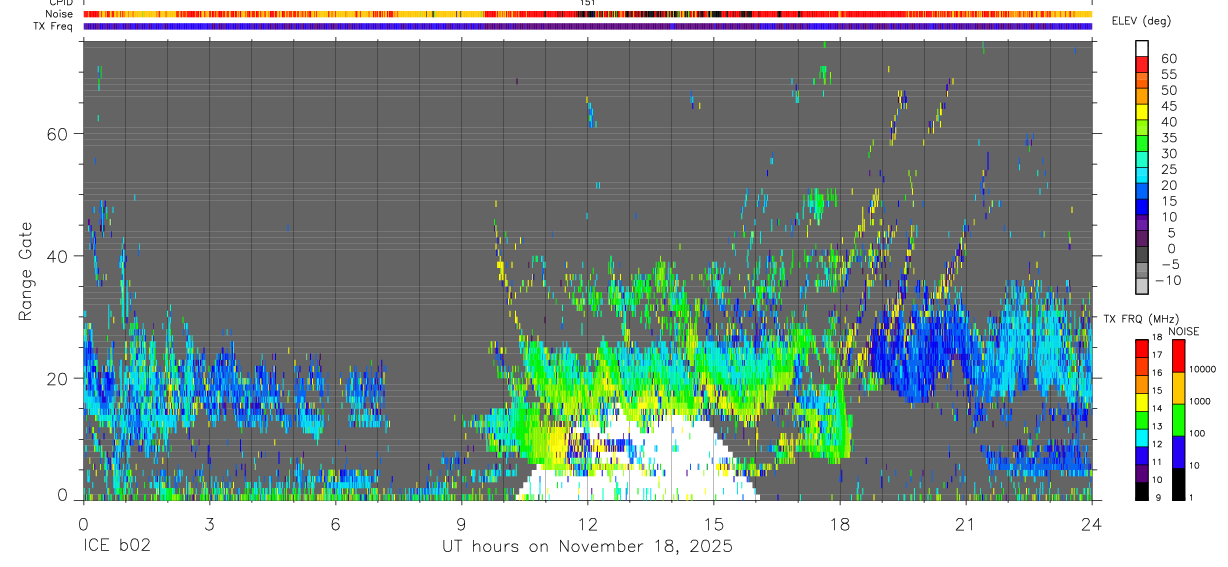Viewport: 1228px width, 567px height.
Task: Click the x-axis tick label '18'
Action: point(840,524)
